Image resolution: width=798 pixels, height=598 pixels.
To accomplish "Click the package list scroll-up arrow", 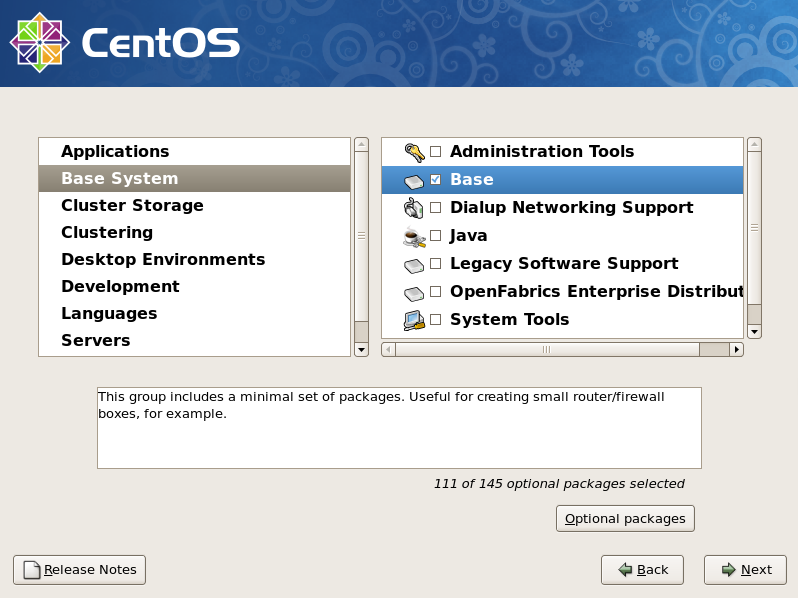I will click(754, 144).
